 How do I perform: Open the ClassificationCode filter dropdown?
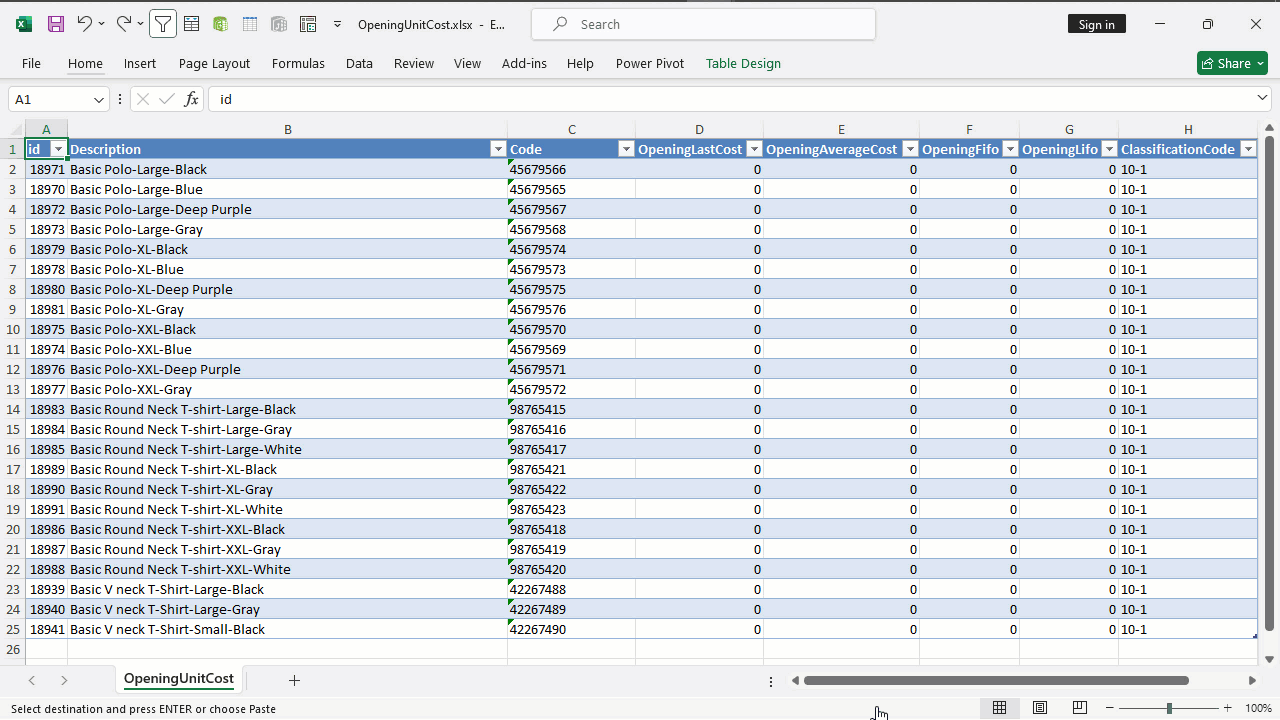coord(1248,149)
